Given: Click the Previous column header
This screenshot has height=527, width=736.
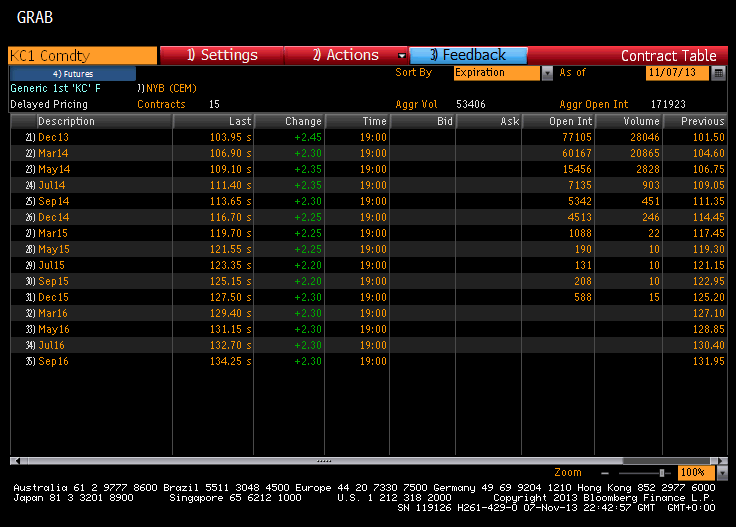Looking at the screenshot, I should coord(695,122).
